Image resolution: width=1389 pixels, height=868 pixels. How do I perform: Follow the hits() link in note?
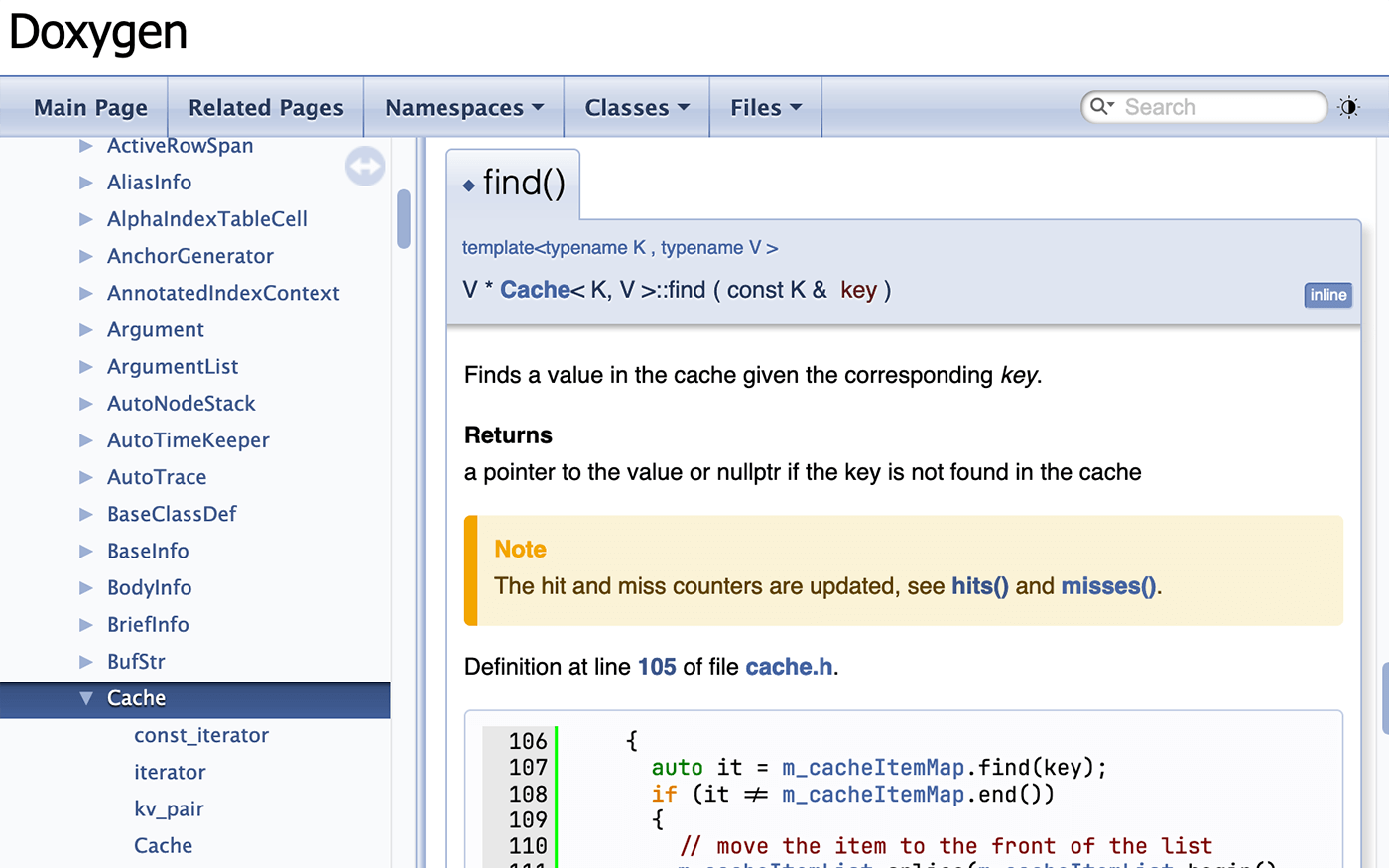[x=980, y=586]
